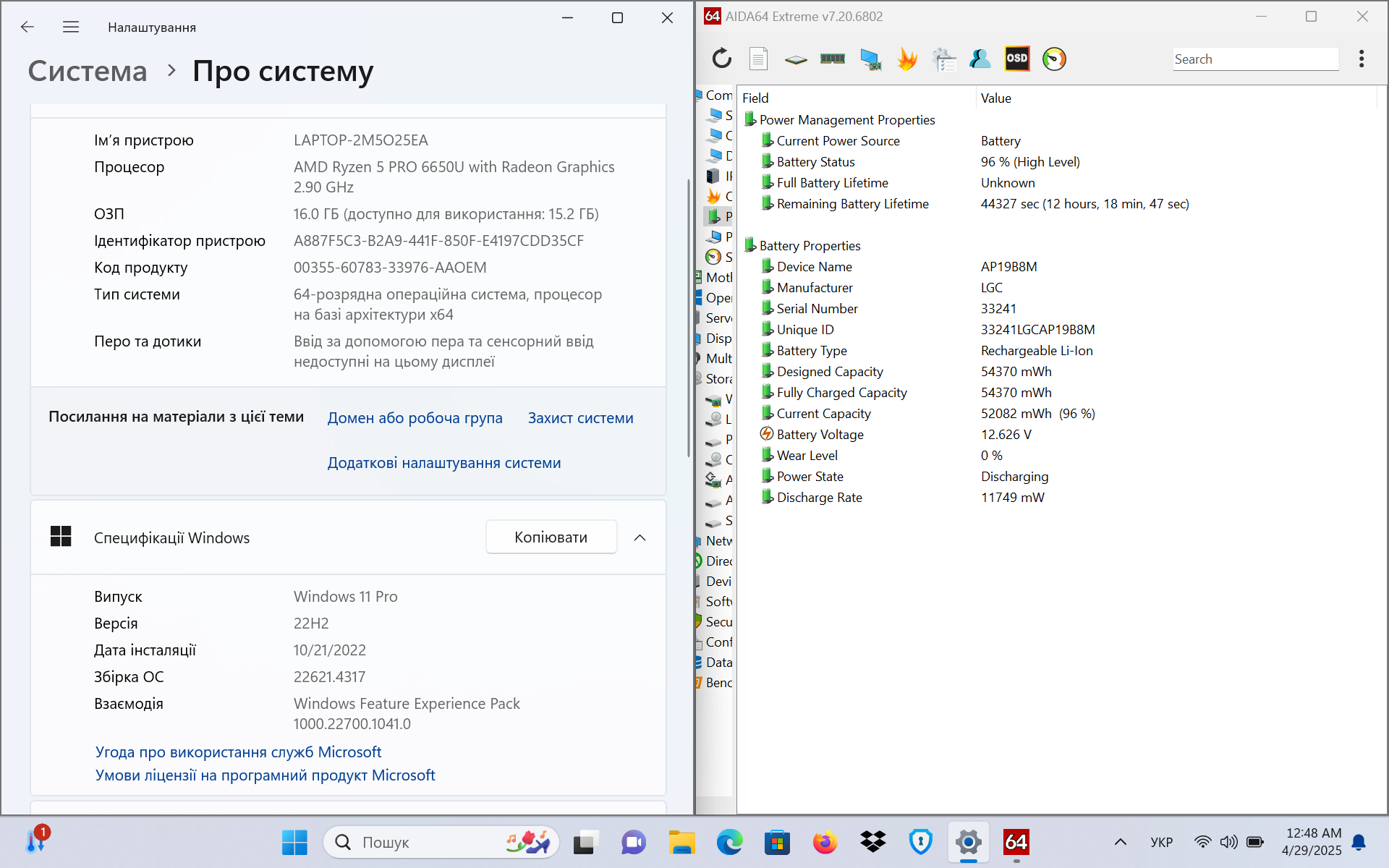1389x868 pixels.
Task: Open the notification bell in system tray
Action: point(1359,842)
